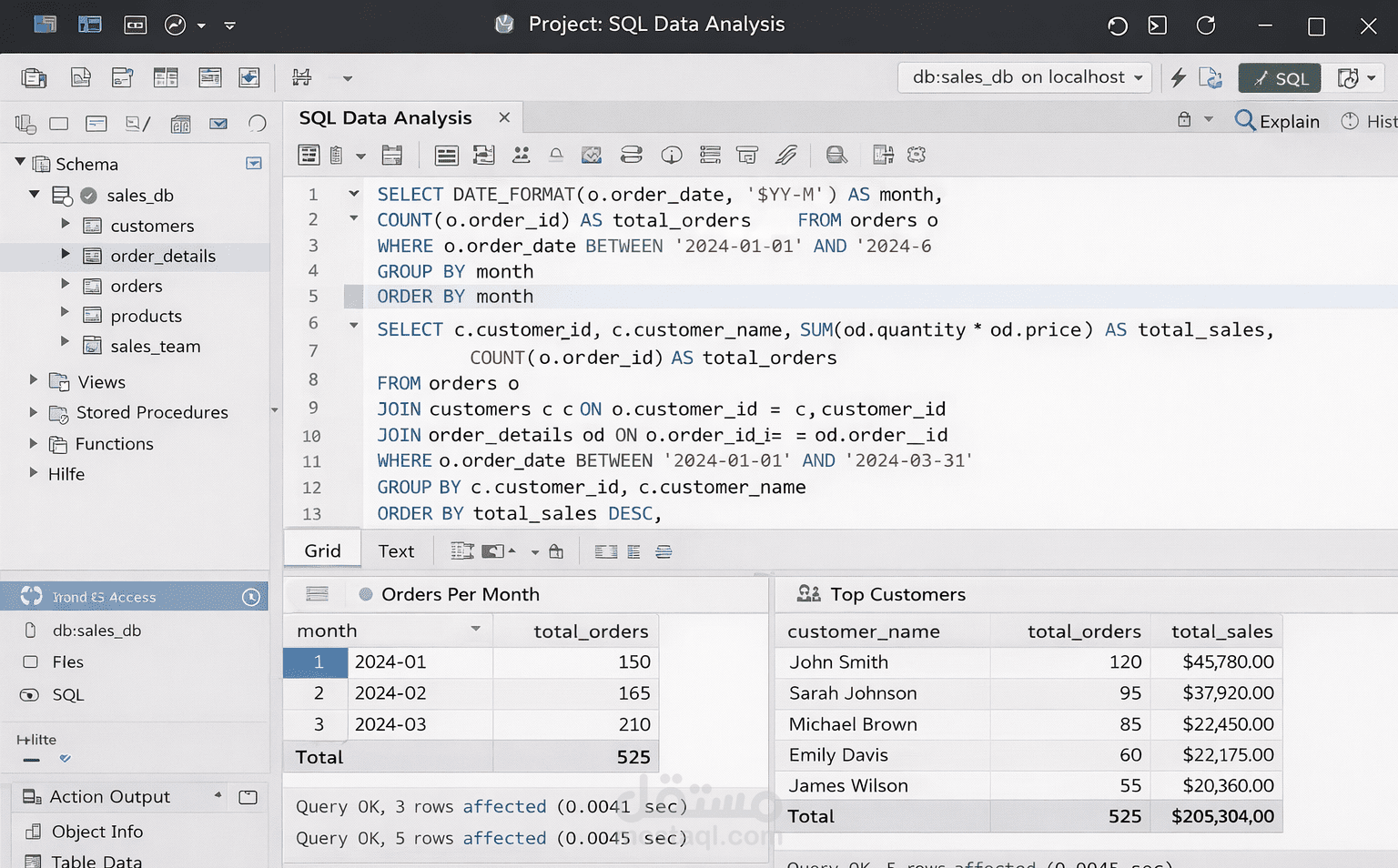The height and width of the screenshot is (868, 1398).
Task: Run the Explain query analyzer
Action: [x=1278, y=120]
